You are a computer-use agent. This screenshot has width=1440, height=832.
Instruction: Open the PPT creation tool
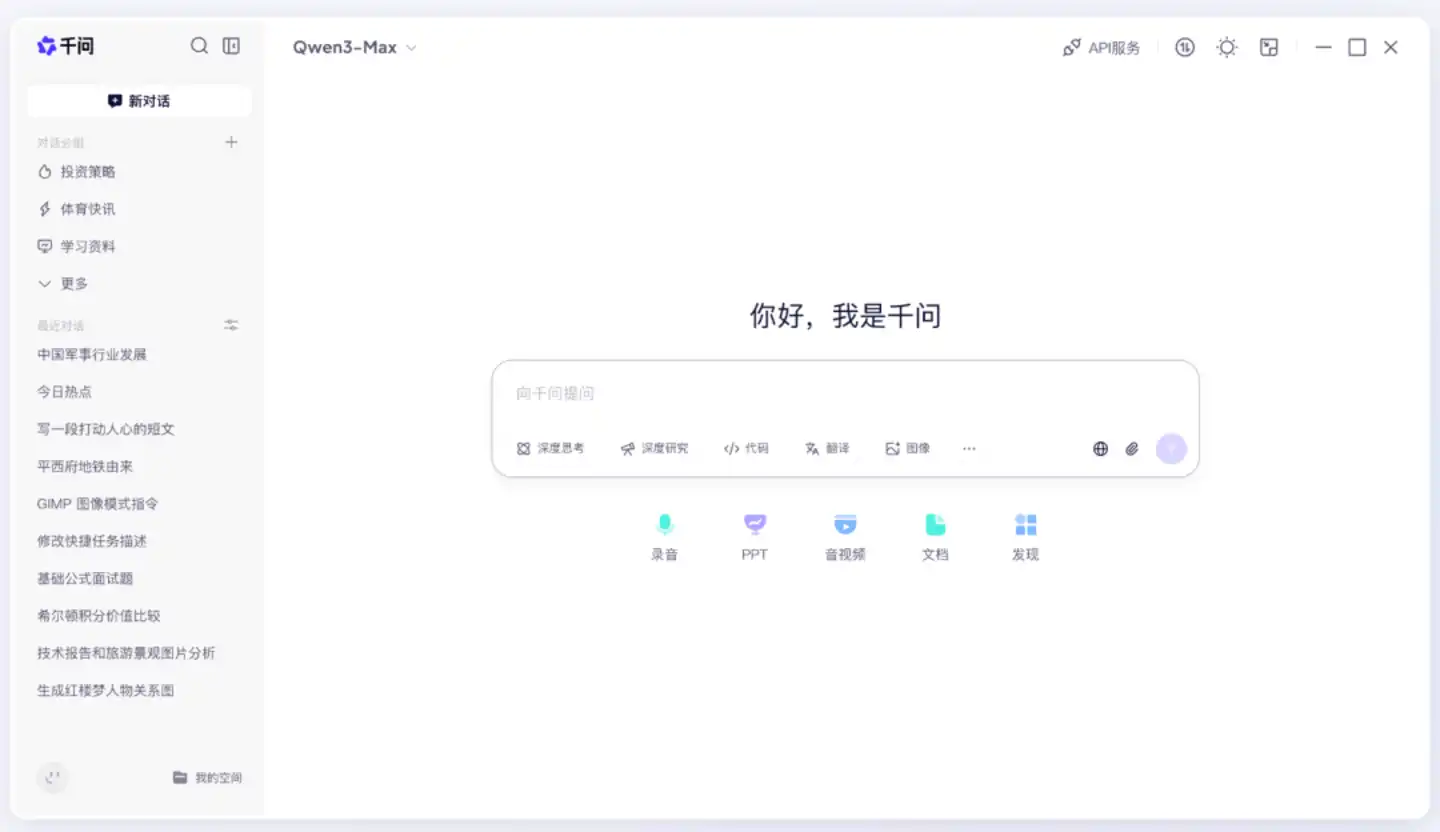[x=755, y=535]
